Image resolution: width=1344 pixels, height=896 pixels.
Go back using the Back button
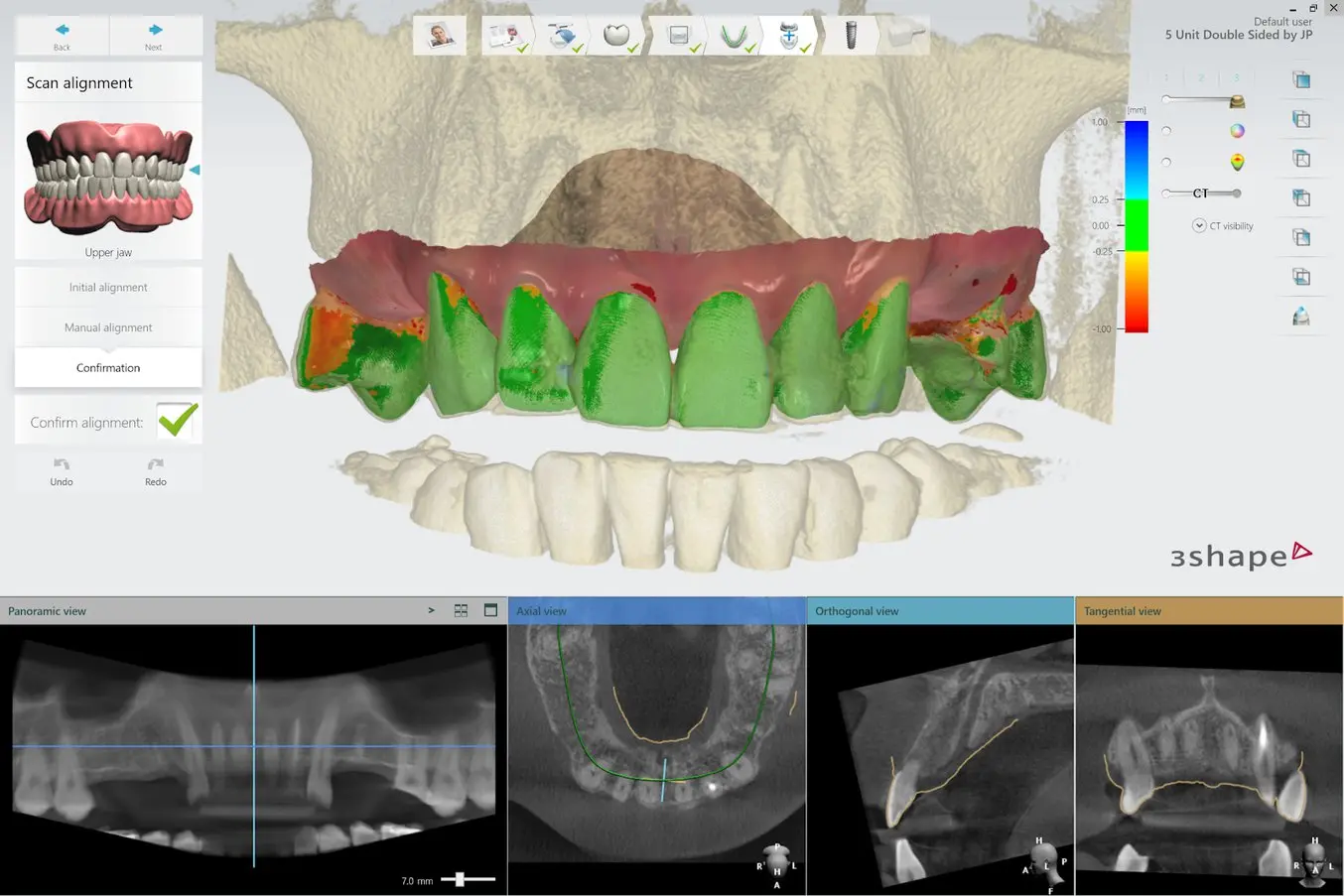click(62, 35)
